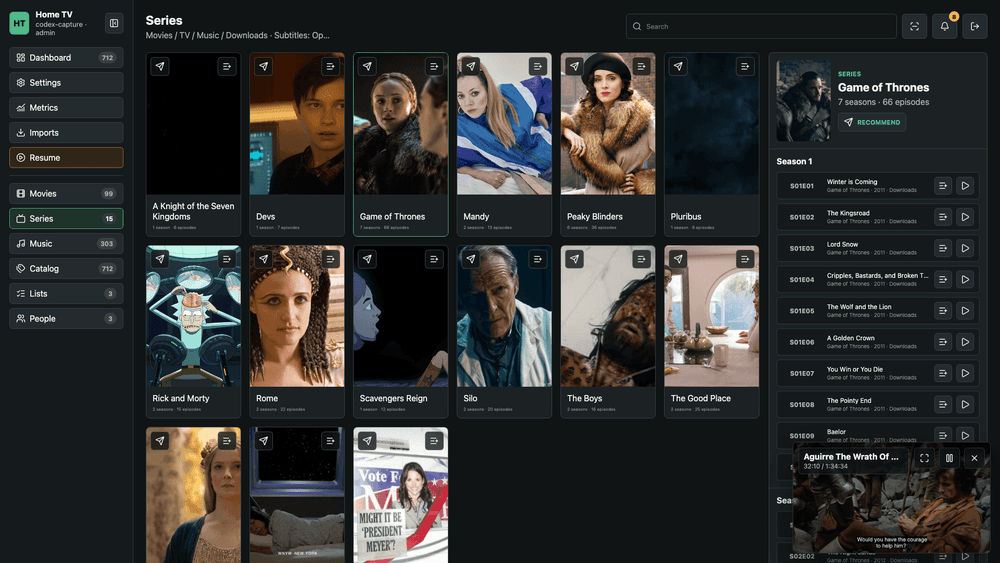Add Lord Snow episode to queue
Viewport: 1000px width, 563px height.
coord(943,248)
